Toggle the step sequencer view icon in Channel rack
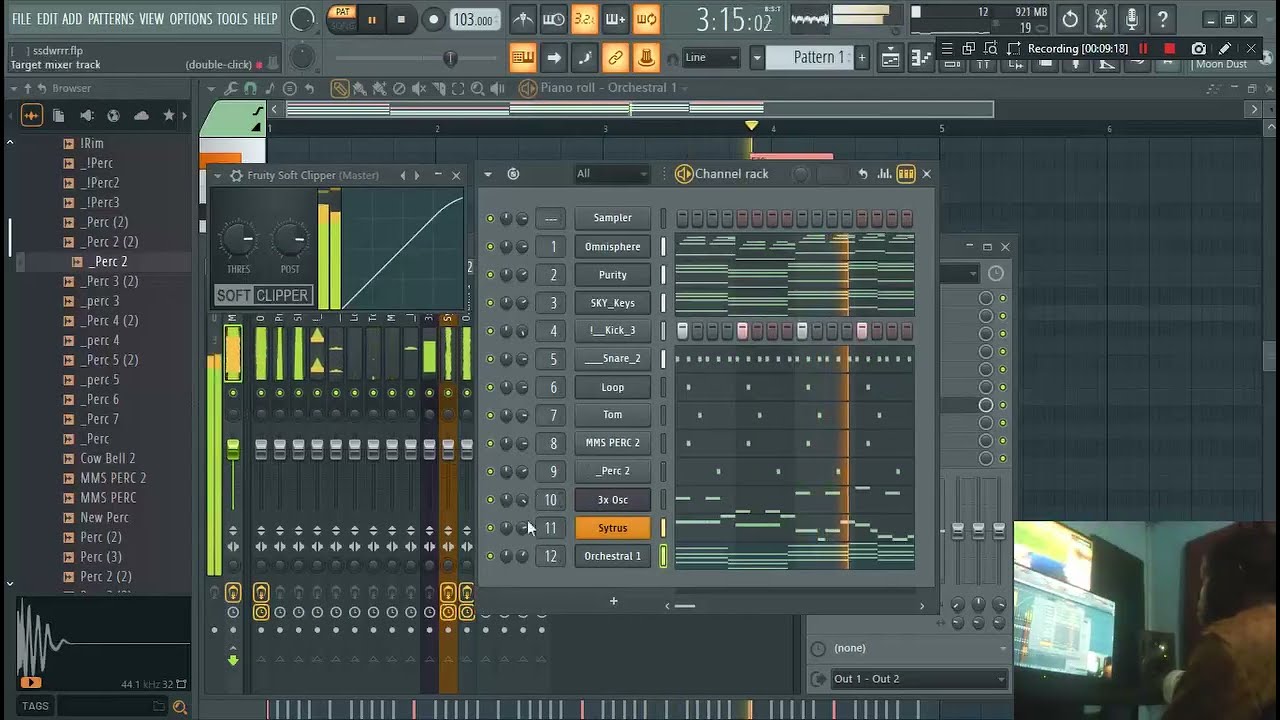This screenshot has height=720, width=1280. tap(906, 174)
